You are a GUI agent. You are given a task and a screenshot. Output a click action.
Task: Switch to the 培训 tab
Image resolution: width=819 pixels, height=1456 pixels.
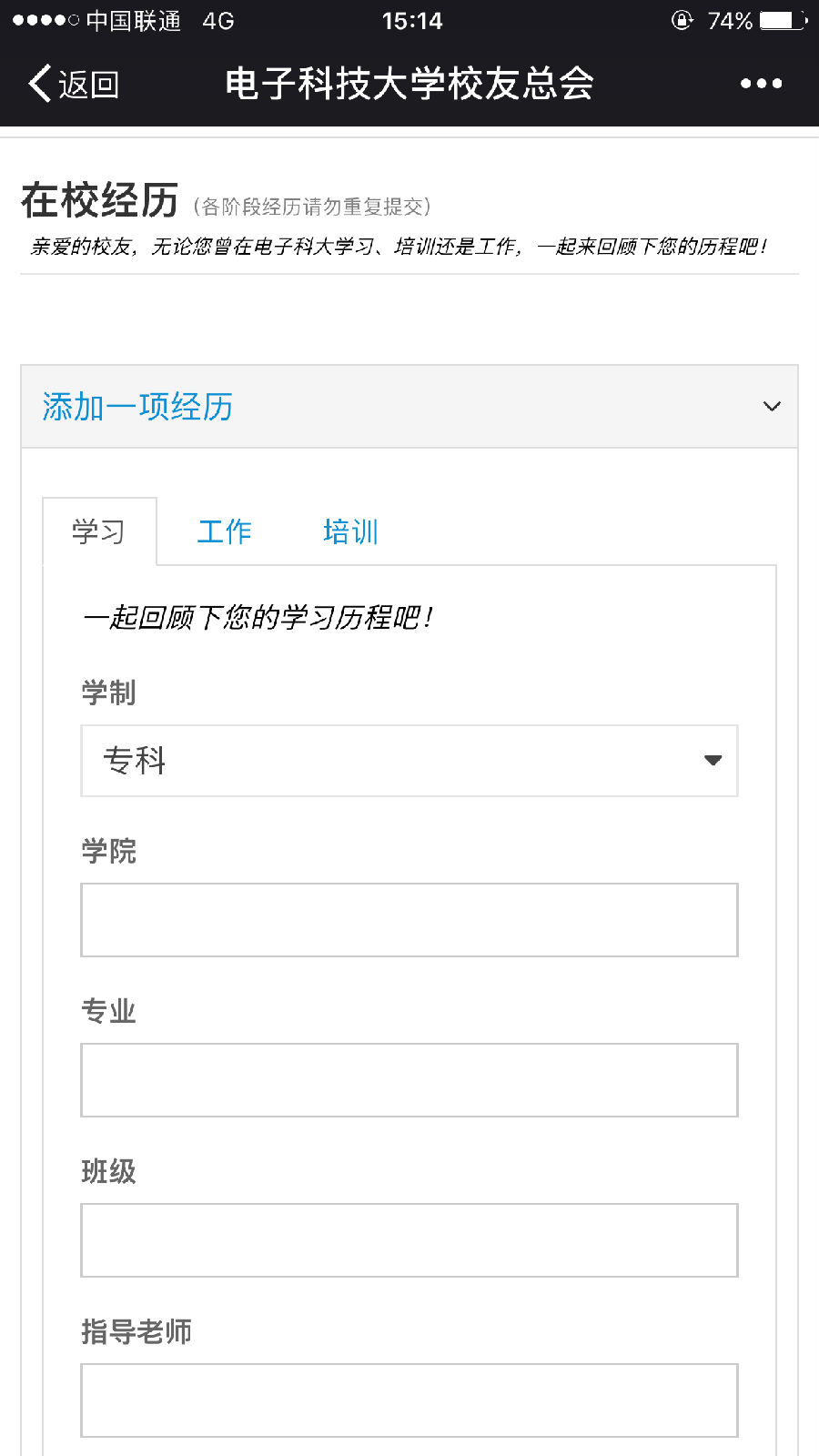click(x=350, y=531)
